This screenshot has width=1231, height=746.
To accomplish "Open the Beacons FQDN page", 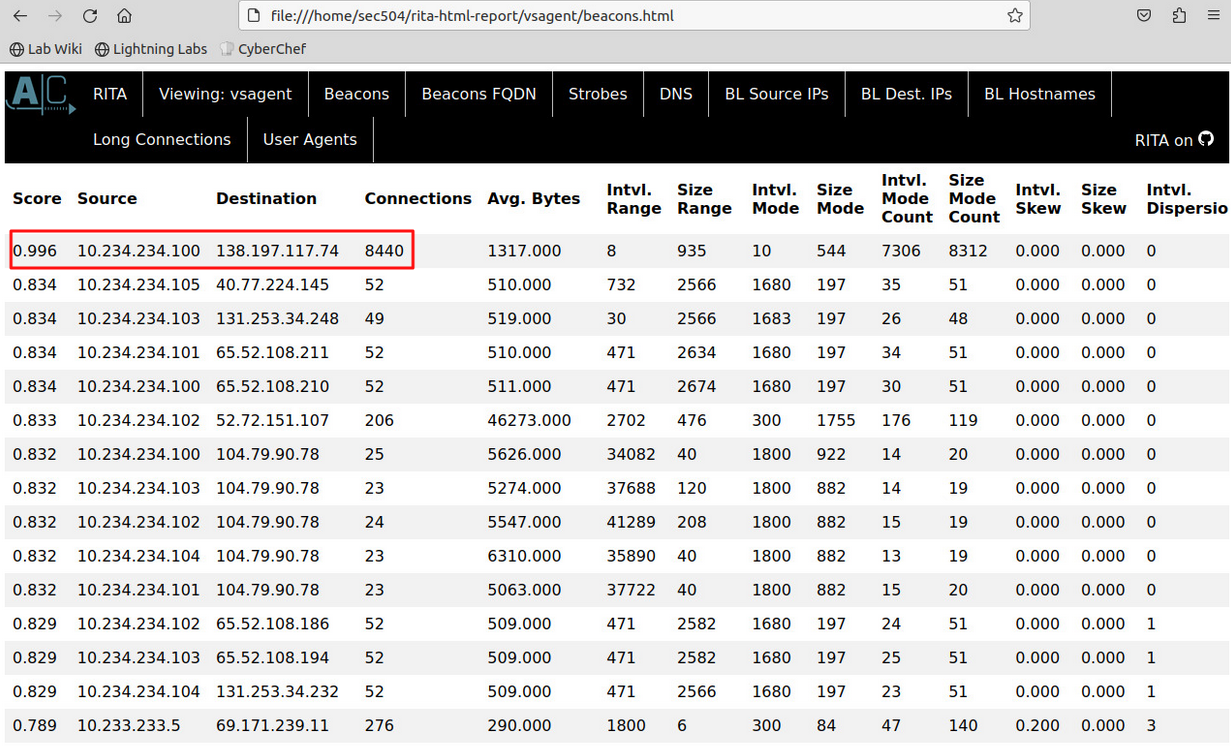I will (479, 94).
